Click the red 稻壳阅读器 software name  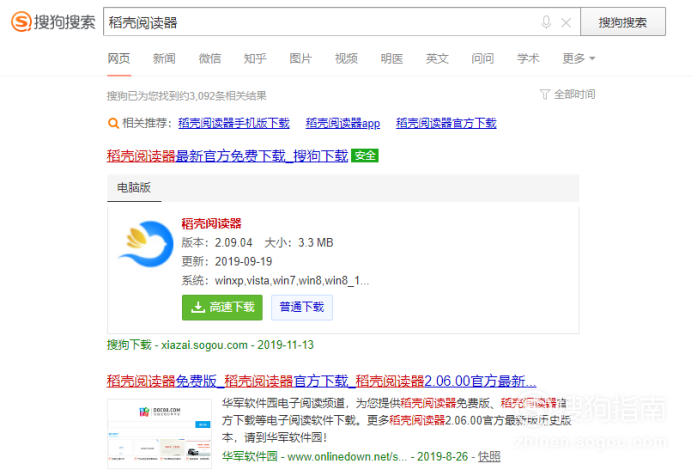[x=212, y=223]
